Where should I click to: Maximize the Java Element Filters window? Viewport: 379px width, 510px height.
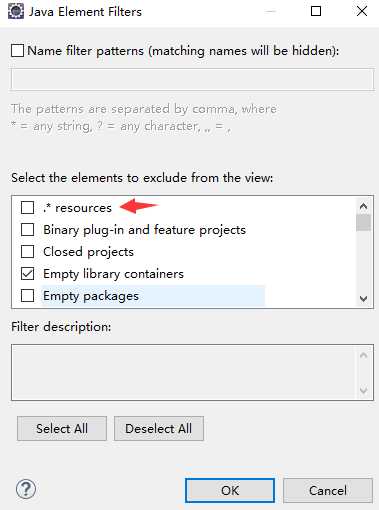[316, 12]
